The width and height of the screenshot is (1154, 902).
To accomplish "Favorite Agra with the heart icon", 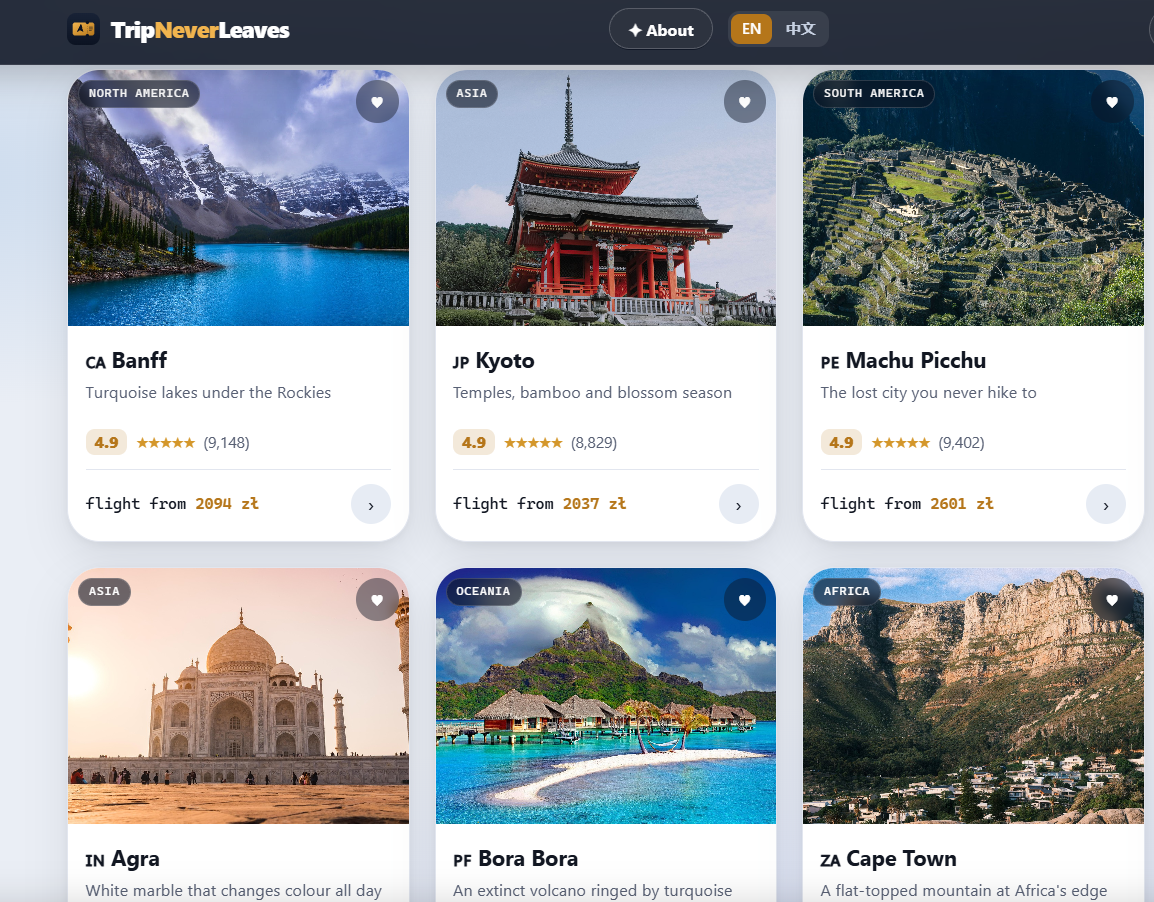I will (377, 600).
